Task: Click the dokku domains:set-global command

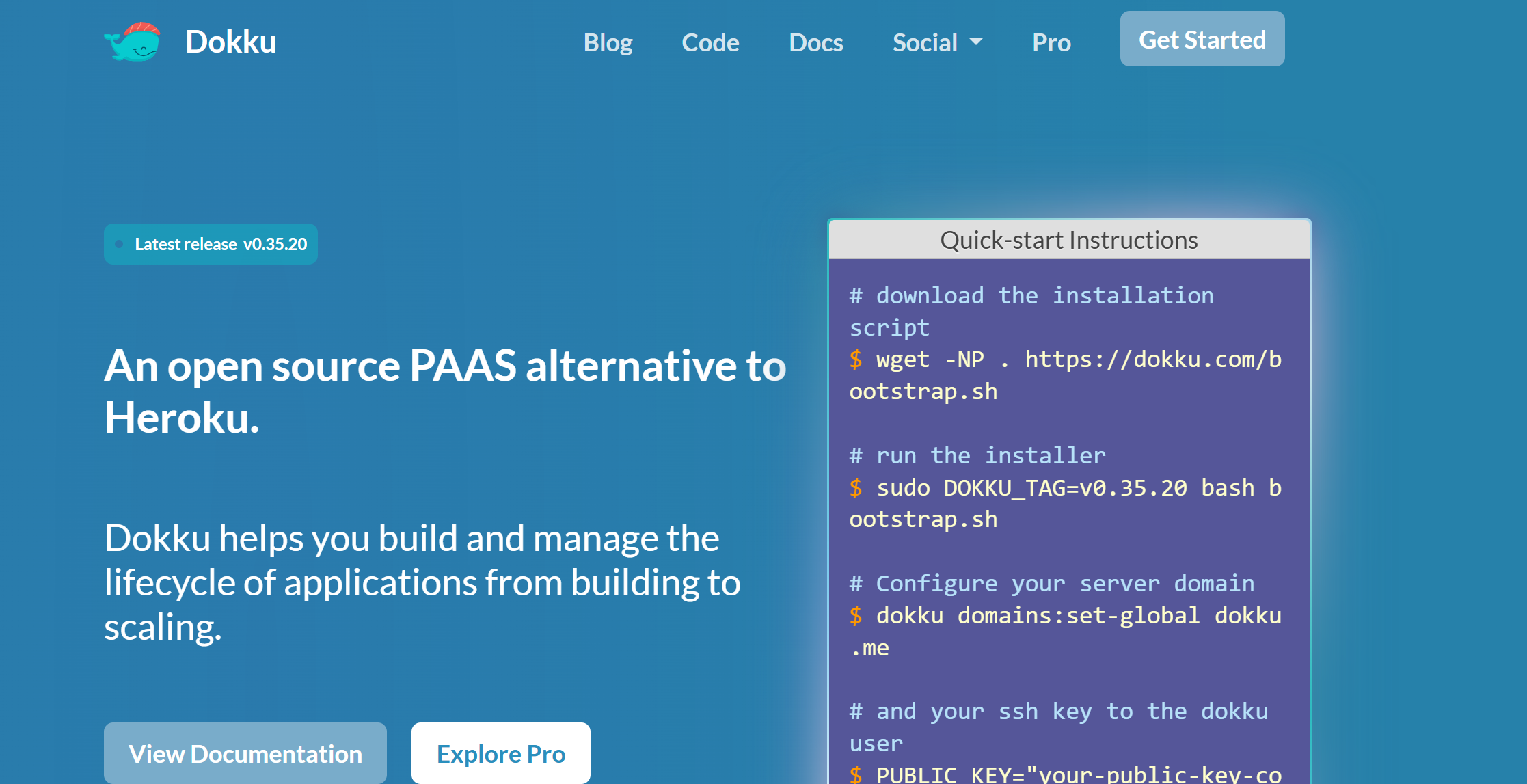Action: point(1066,632)
